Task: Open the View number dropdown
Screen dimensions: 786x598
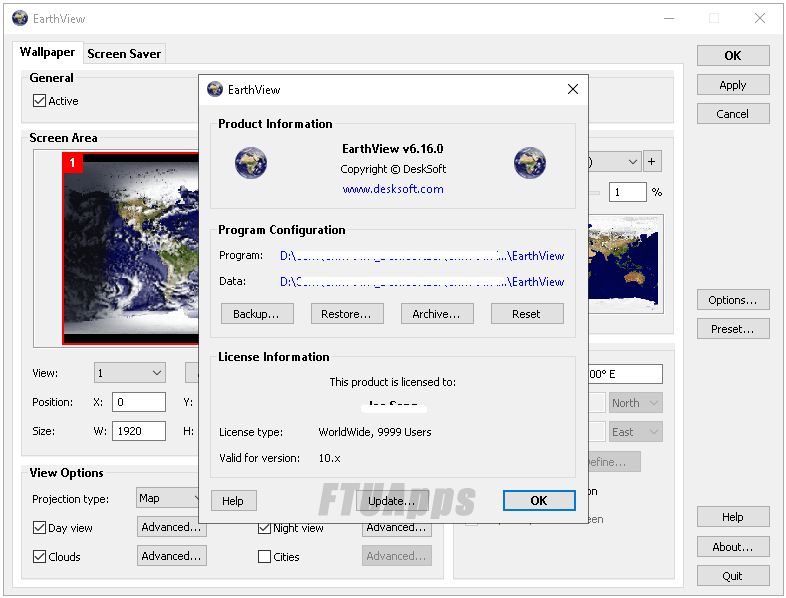Action: coord(130,373)
